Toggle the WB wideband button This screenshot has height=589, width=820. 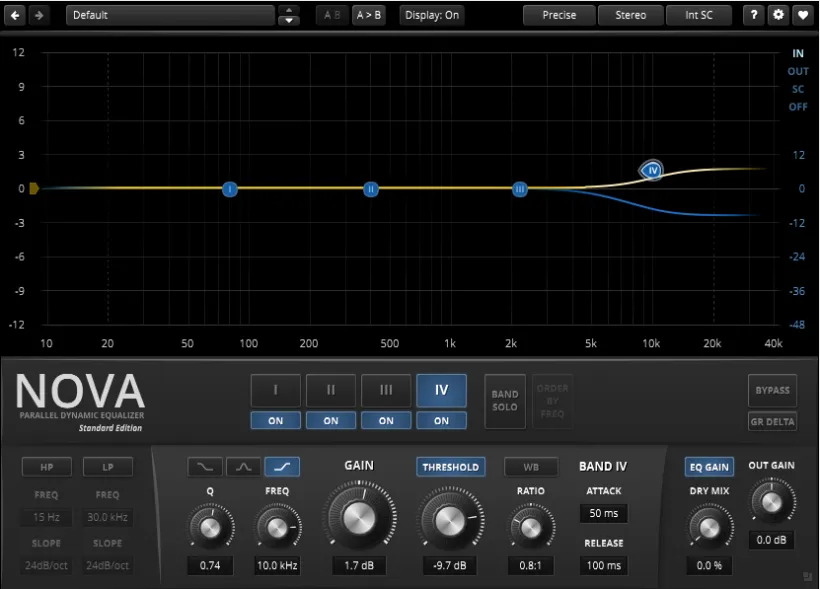click(531, 467)
